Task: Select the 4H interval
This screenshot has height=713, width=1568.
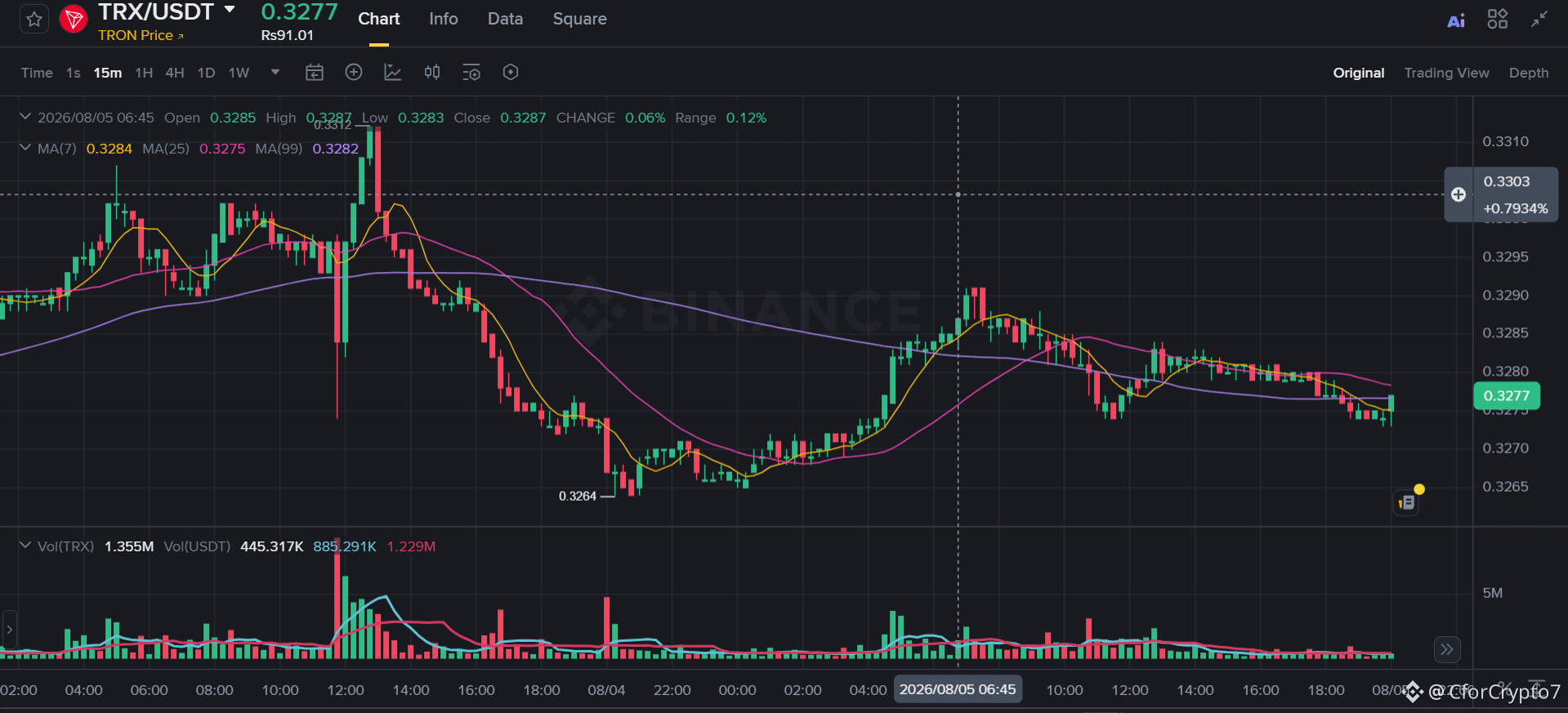Action: (175, 73)
